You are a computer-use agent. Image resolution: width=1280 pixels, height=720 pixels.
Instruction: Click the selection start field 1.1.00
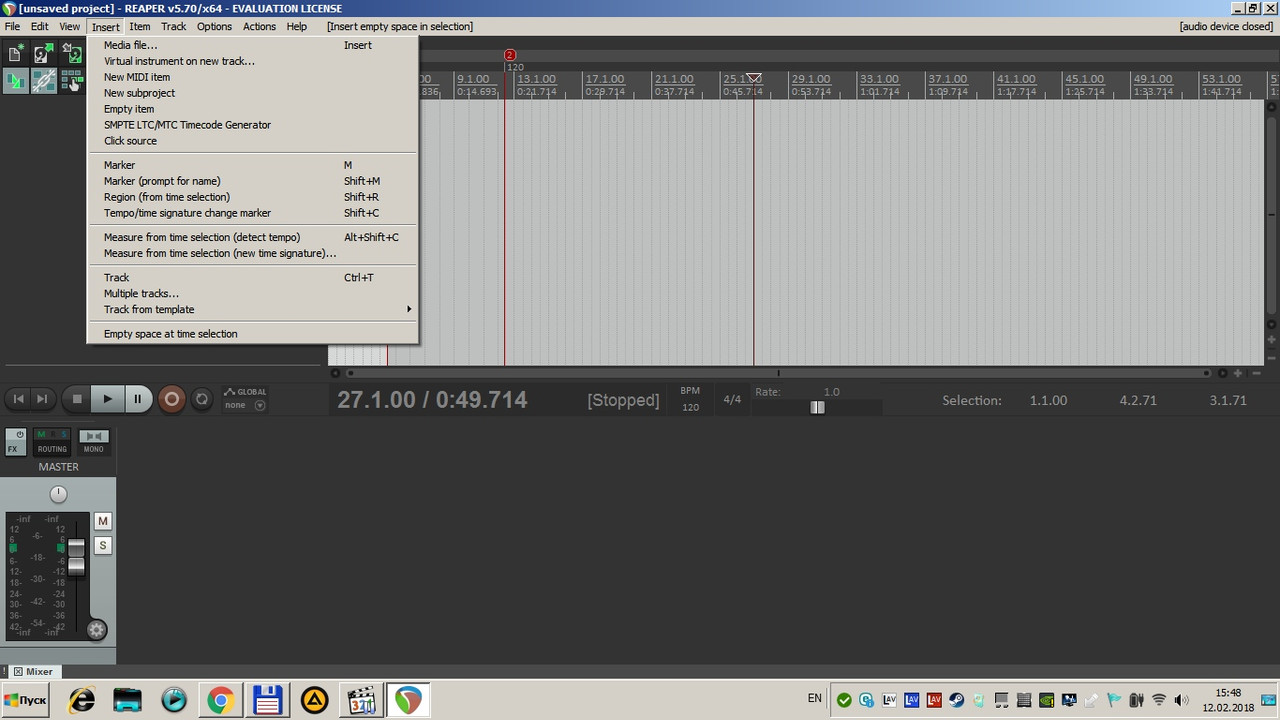pyautogui.click(x=1048, y=400)
